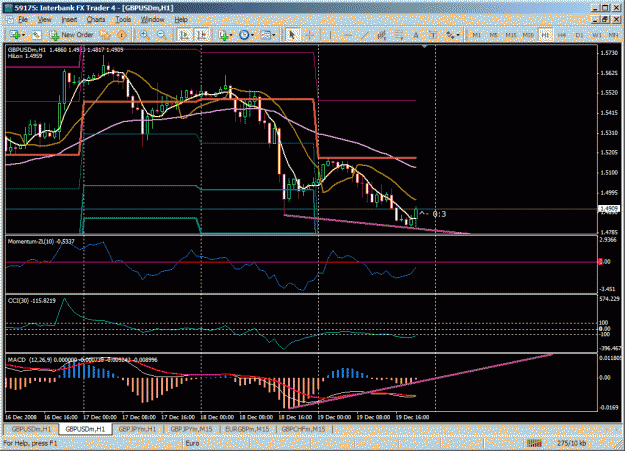
Task: Select the Trendline drawing tool
Action: (x=364, y=35)
